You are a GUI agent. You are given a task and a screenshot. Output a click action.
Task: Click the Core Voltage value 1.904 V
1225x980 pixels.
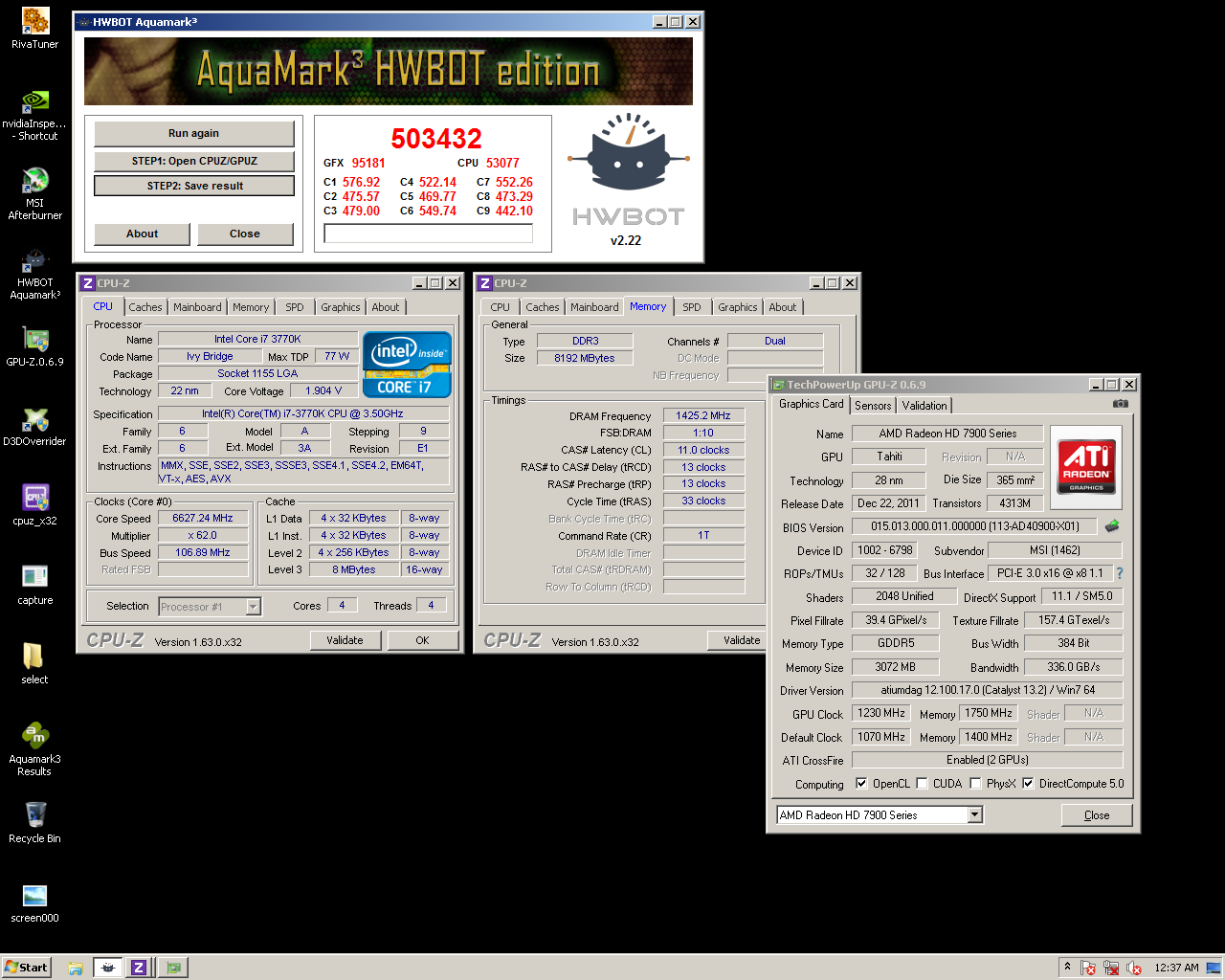(323, 390)
